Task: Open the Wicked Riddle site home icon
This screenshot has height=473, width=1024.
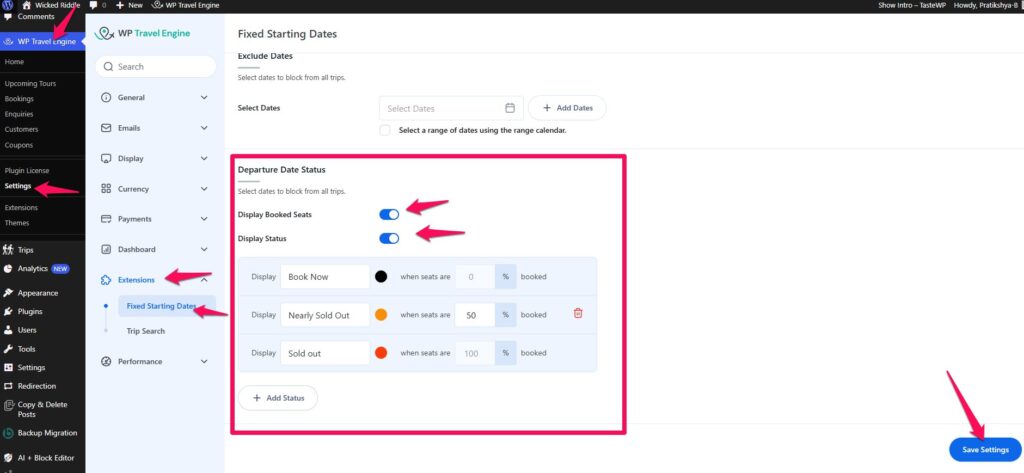Action: 27,5
